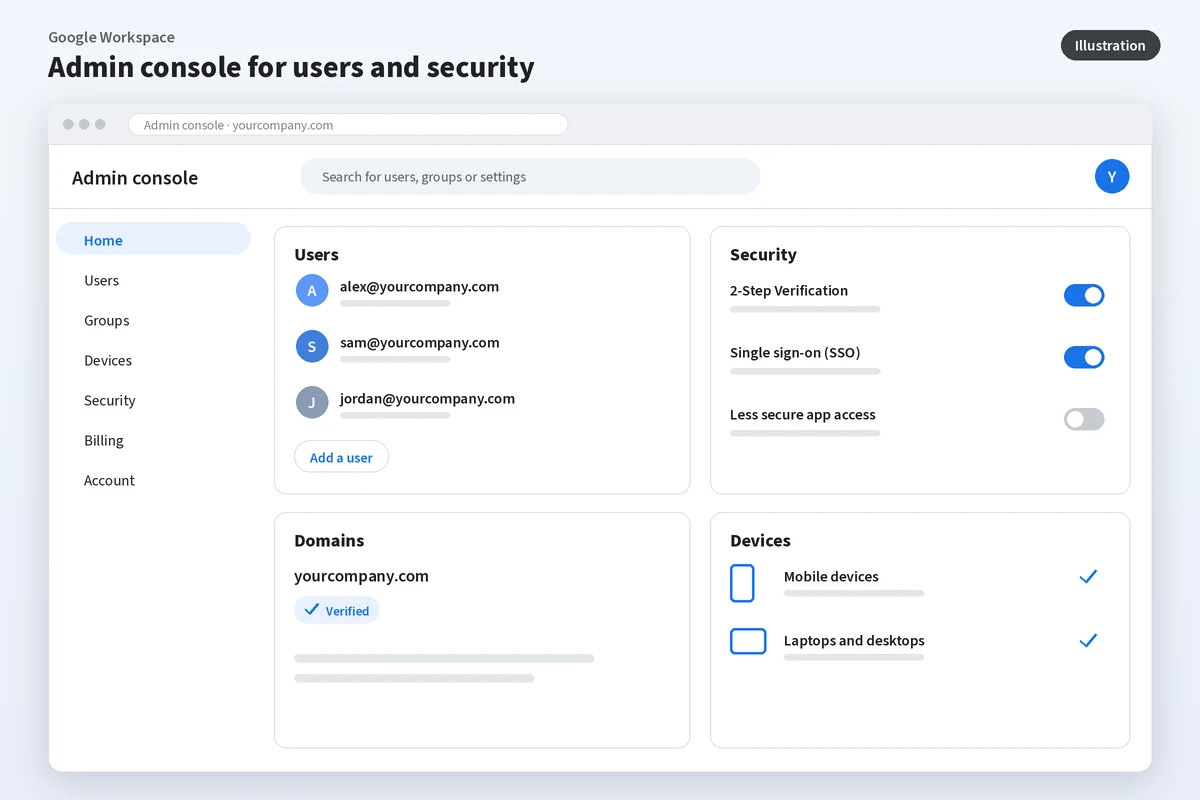This screenshot has height=800, width=1200.
Task: Open alex@yourcompany.com user entry
Action: (419, 286)
